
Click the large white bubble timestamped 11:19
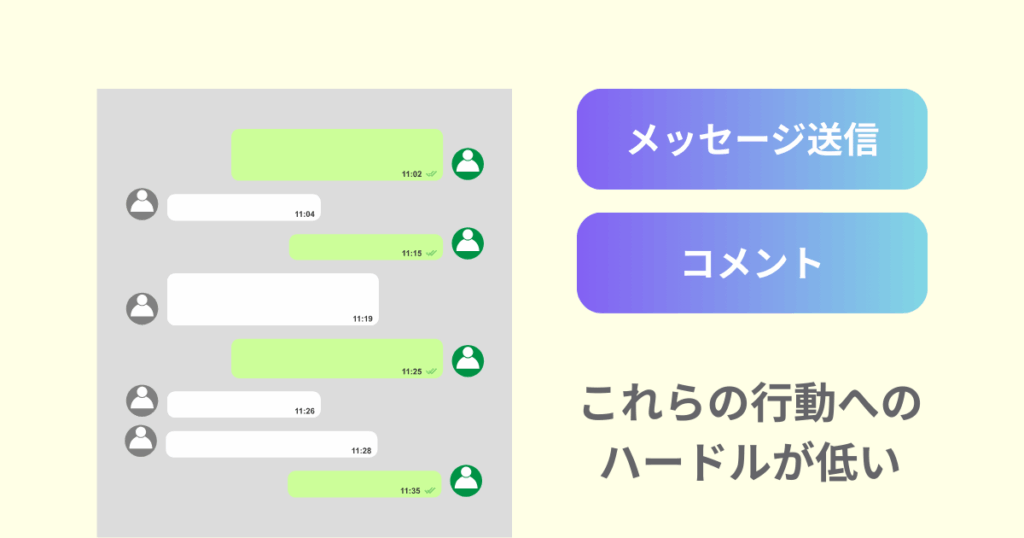coord(272,299)
